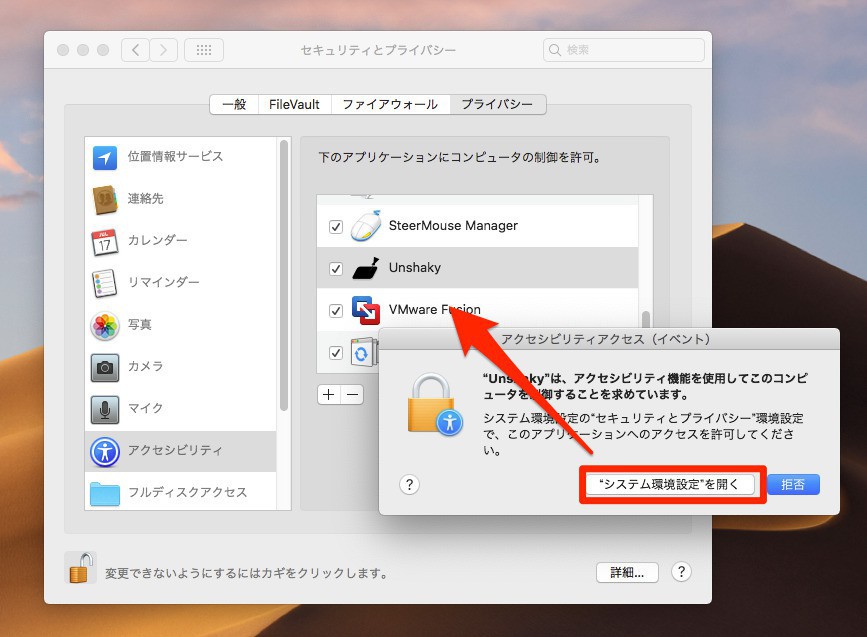Select the Unshaky row text
The width and height of the screenshot is (867, 637).
coord(415,268)
